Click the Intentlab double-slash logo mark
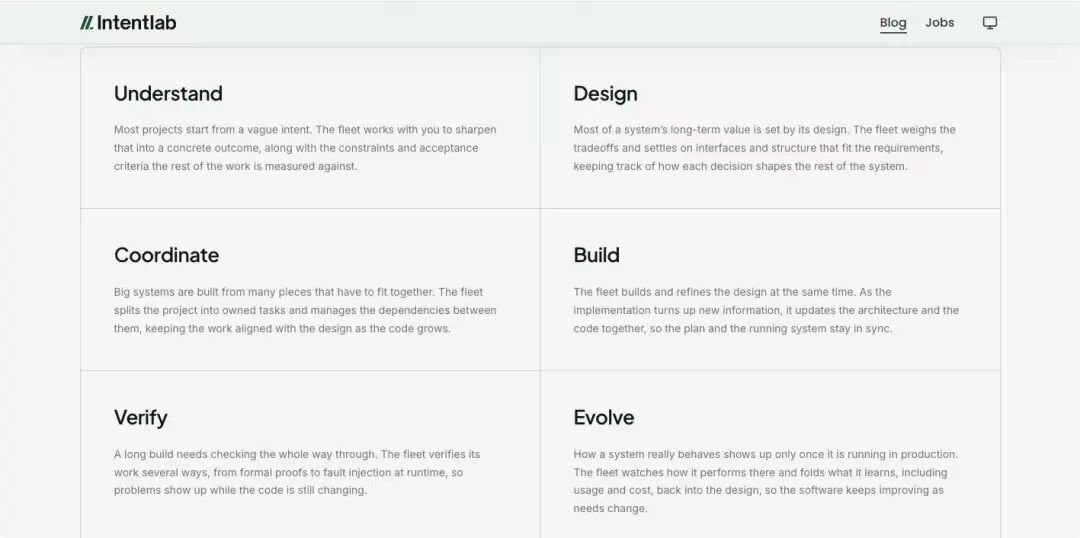This screenshot has height=538, width=1080. click(x=86, y=23)
